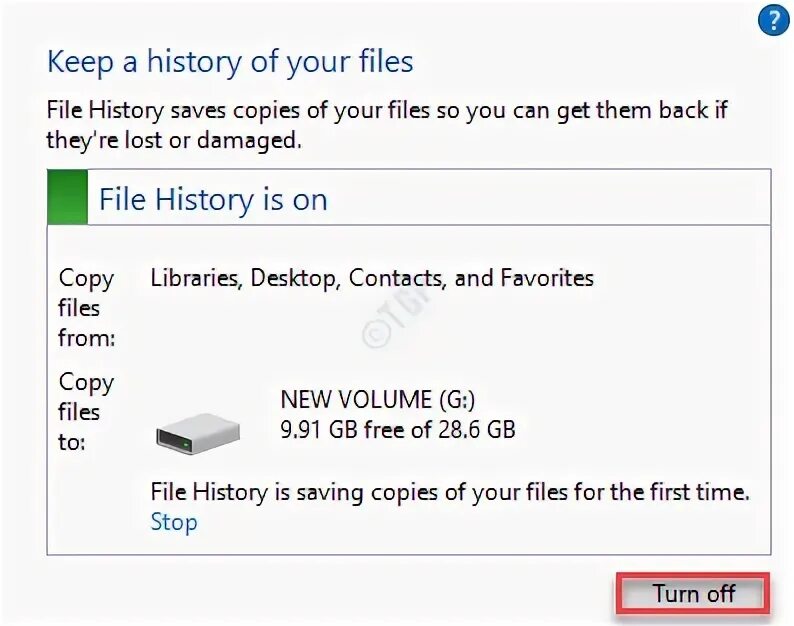This screenshot has width=794, height=626.
Task: Click the File History description paragraph
Action: tap(386, 110)
